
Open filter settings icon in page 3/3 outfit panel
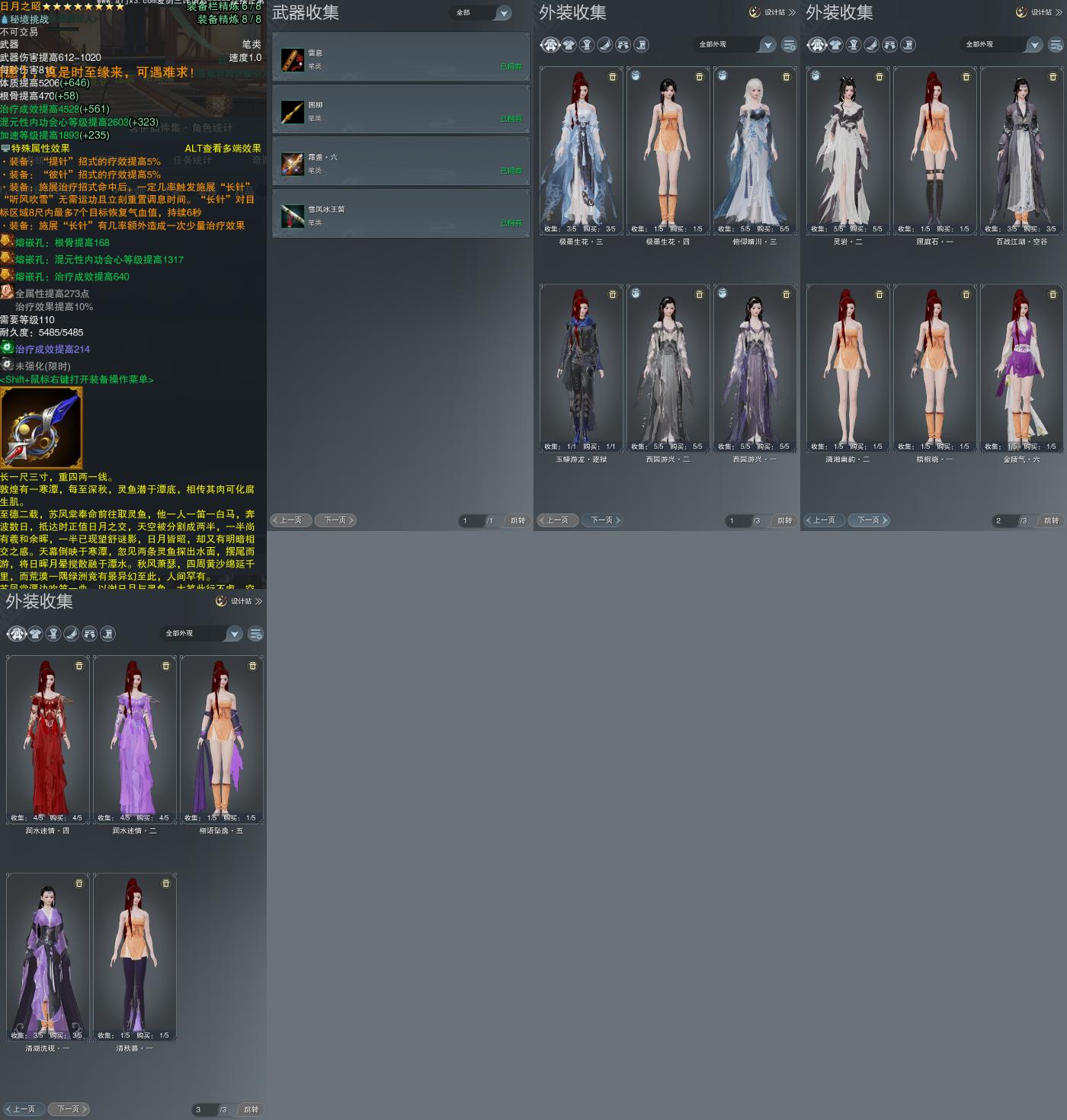[256, 634]
